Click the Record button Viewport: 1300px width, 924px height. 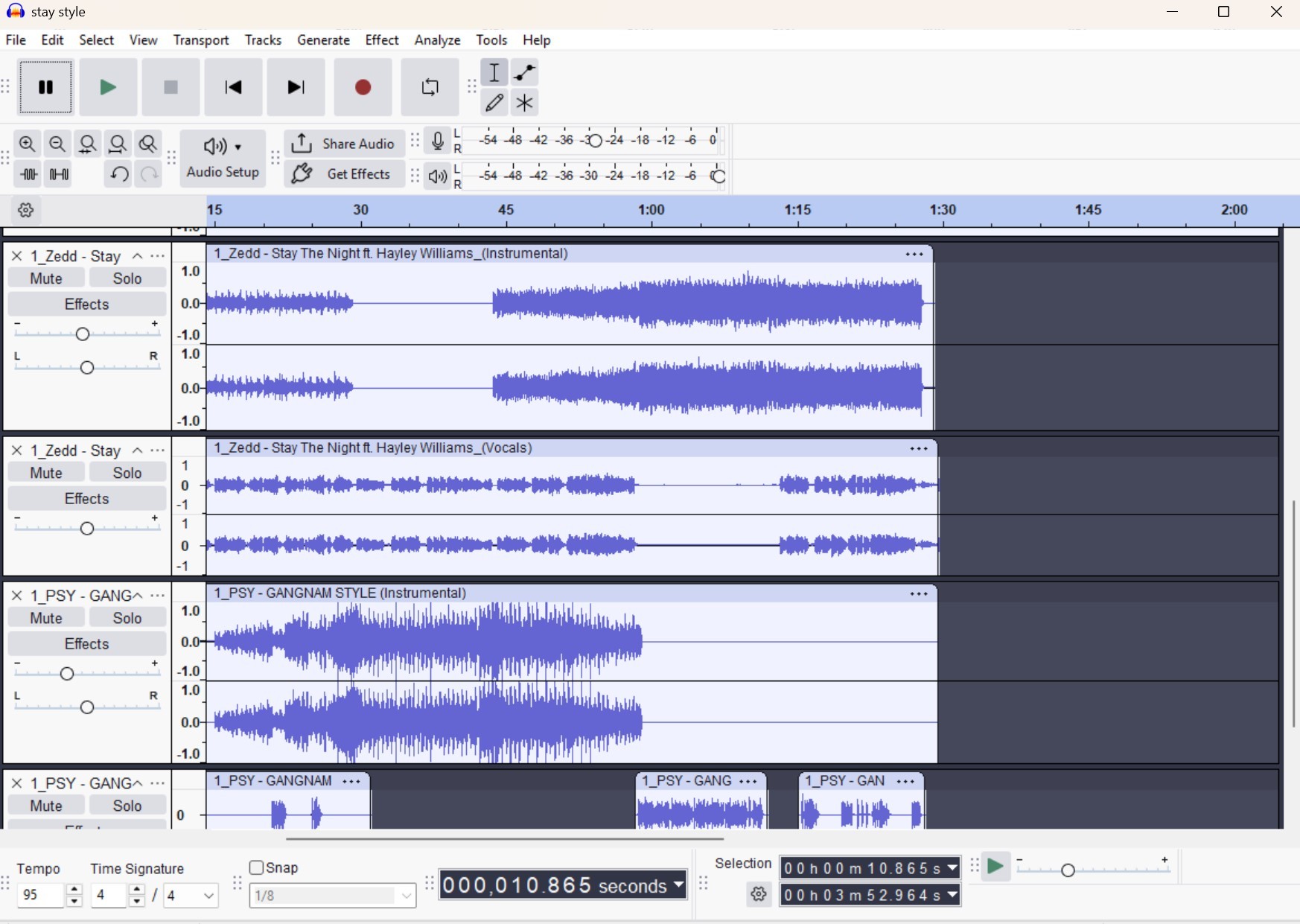(363, 87)
